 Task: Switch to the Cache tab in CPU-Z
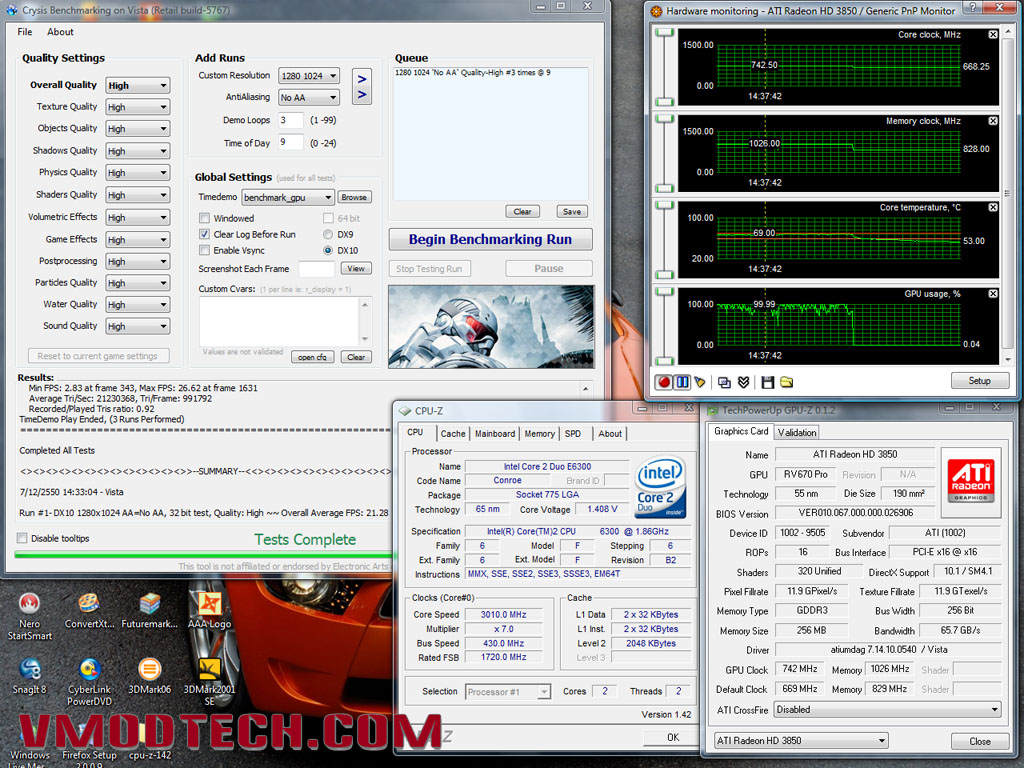tap(453, 434)
